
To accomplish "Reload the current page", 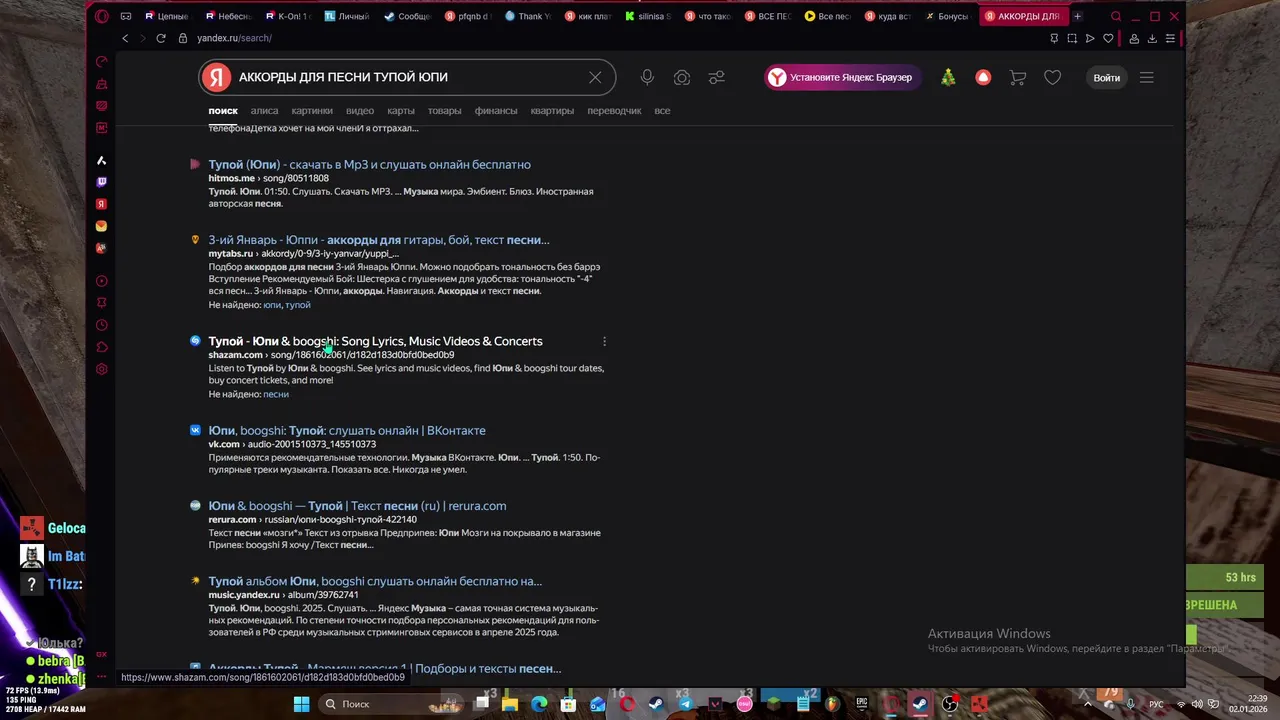I will pyautogui.click(x=160, y=38).
